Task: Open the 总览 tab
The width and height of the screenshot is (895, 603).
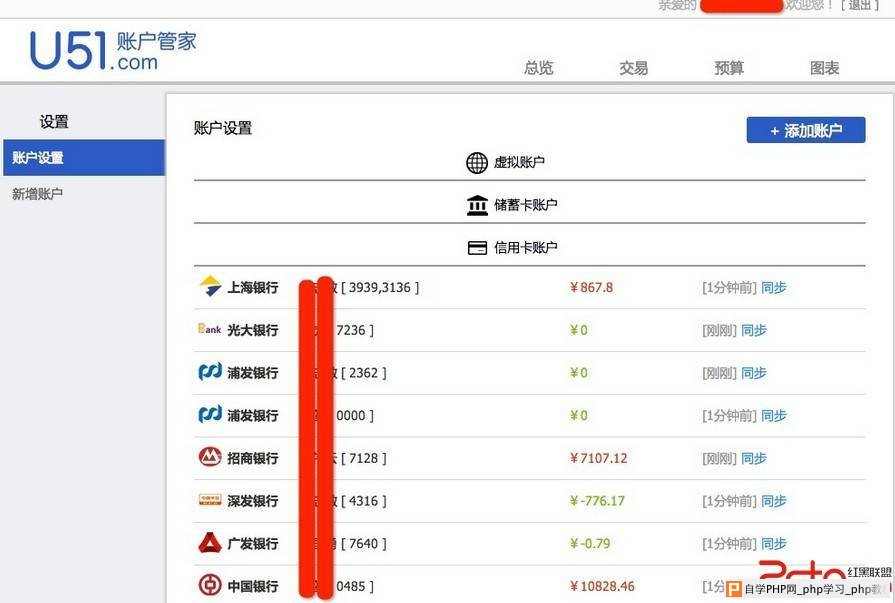Action: click(538, 68)
